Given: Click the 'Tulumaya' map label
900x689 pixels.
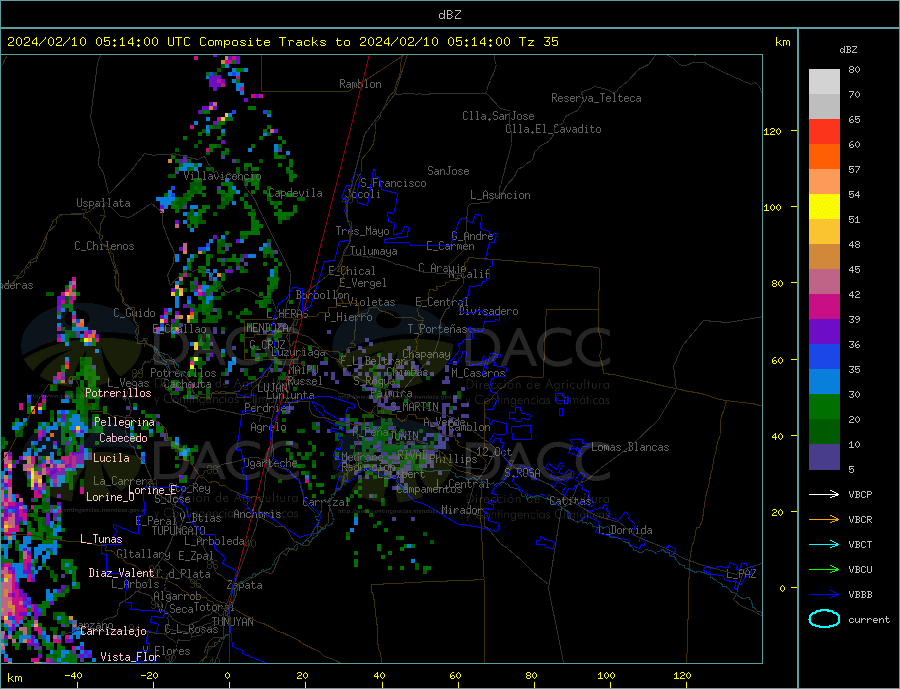Looking at the screenshot, I should [x=374, y=251].
